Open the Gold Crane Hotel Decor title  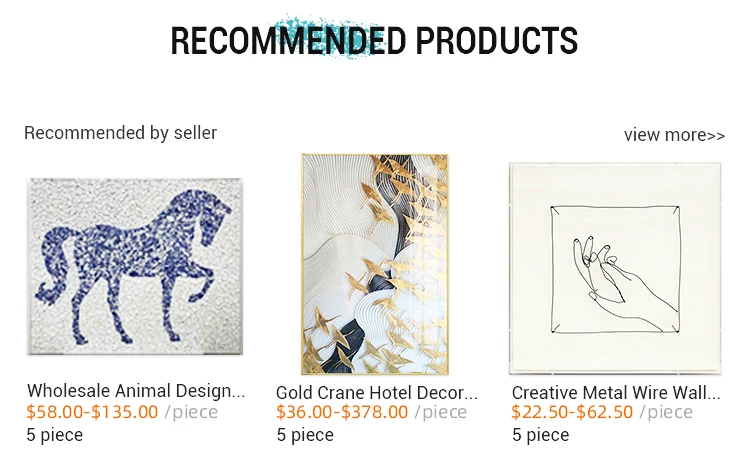coord(377,392)
